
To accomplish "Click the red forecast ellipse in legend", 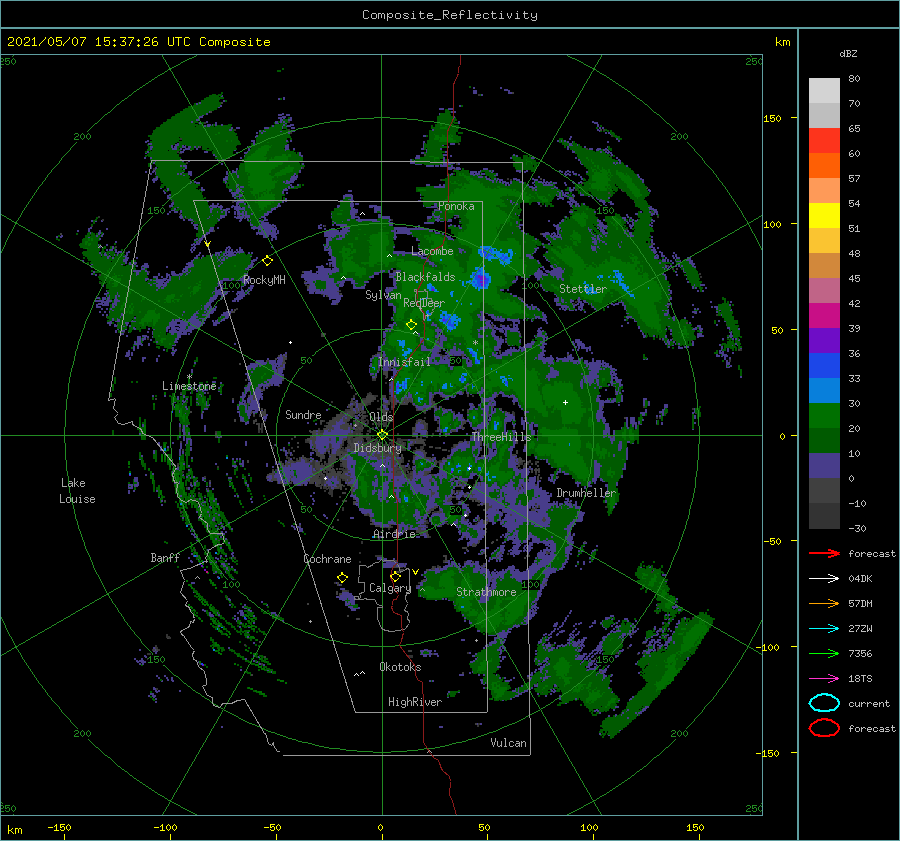I will pos(824,728).
